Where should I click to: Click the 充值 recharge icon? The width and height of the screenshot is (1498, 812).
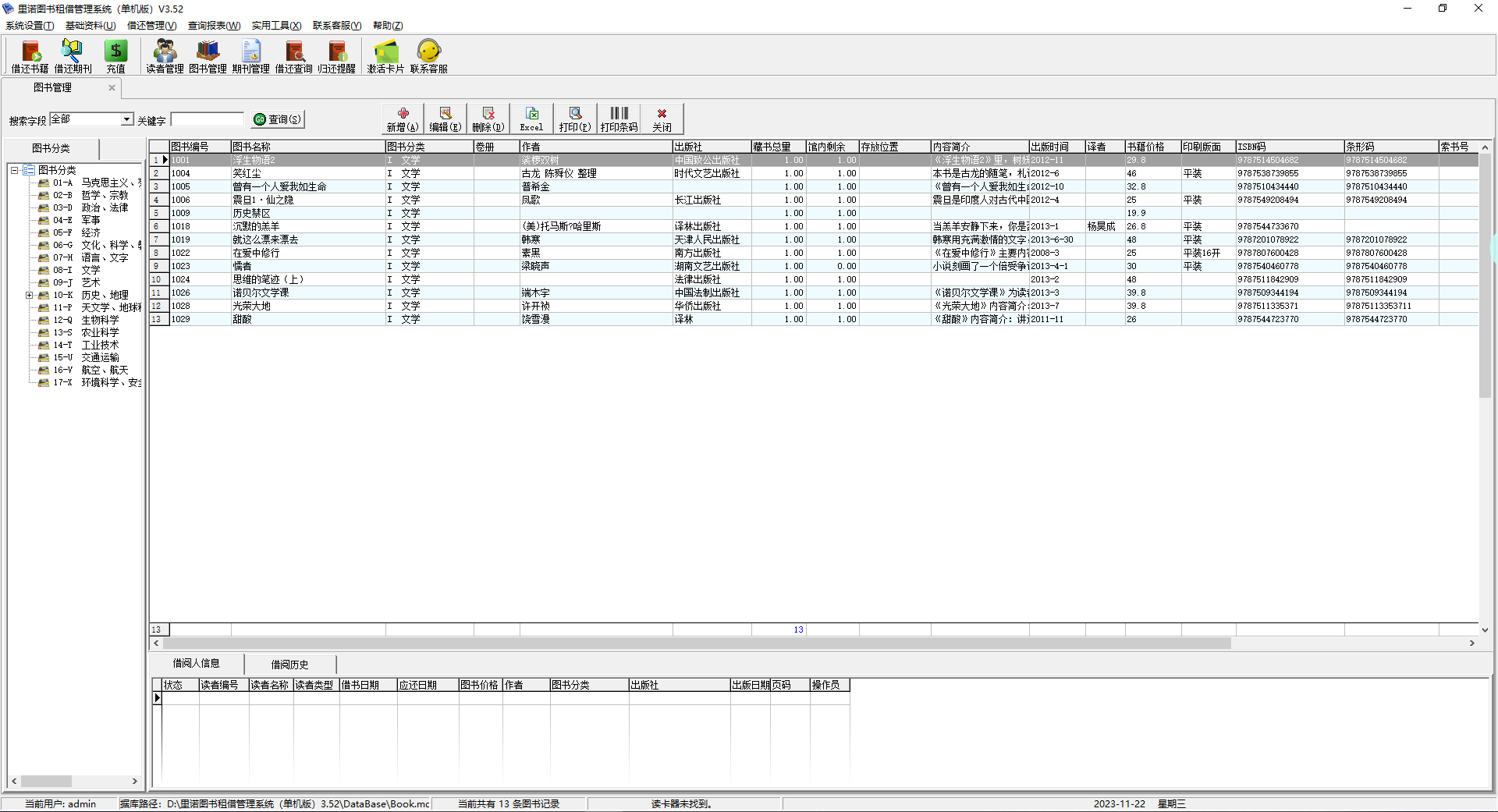tap(115, 56)
